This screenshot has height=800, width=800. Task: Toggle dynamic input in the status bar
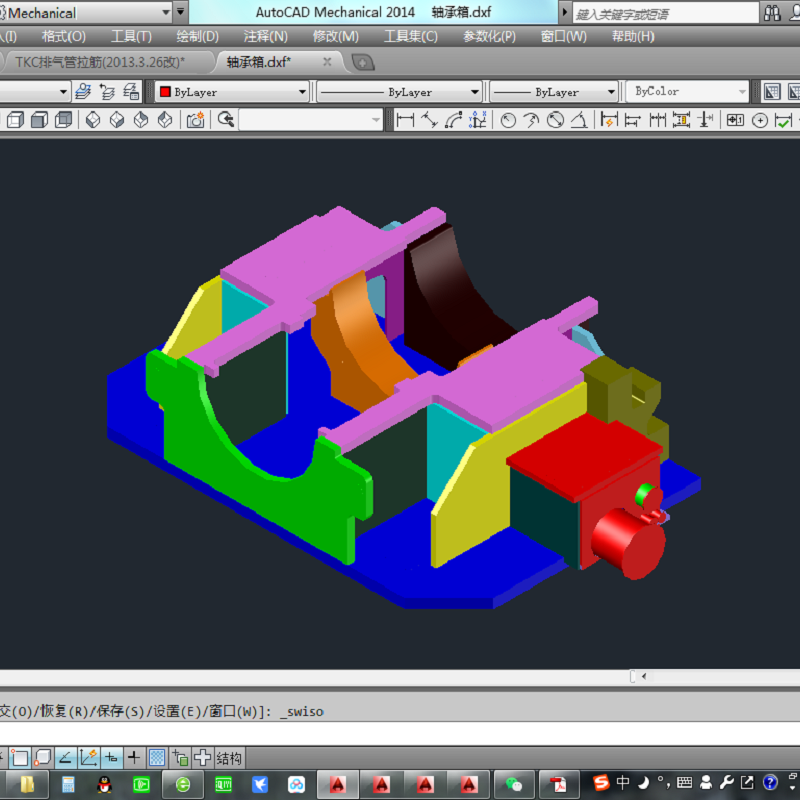tap(111, 758)
